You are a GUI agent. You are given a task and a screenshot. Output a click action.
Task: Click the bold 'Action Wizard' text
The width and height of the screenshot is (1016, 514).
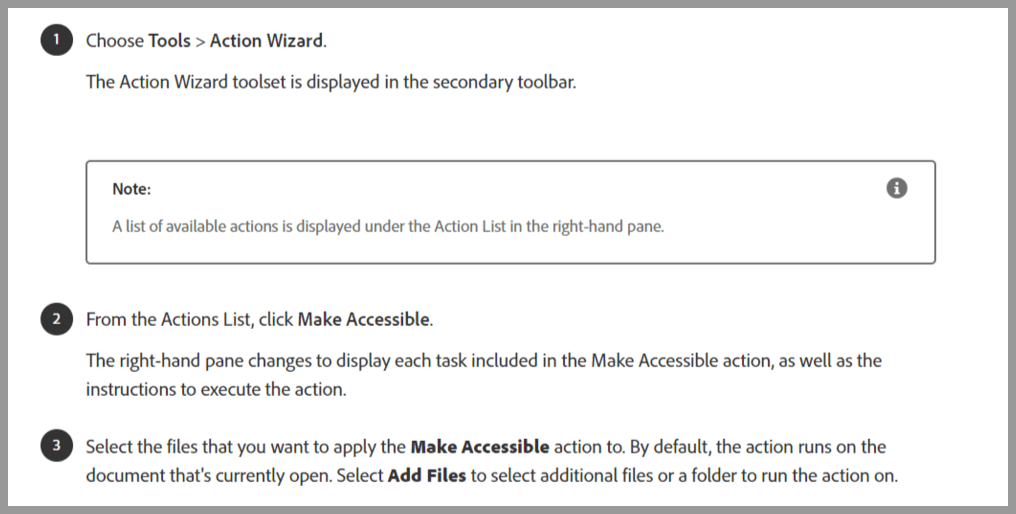pos(266,40)
